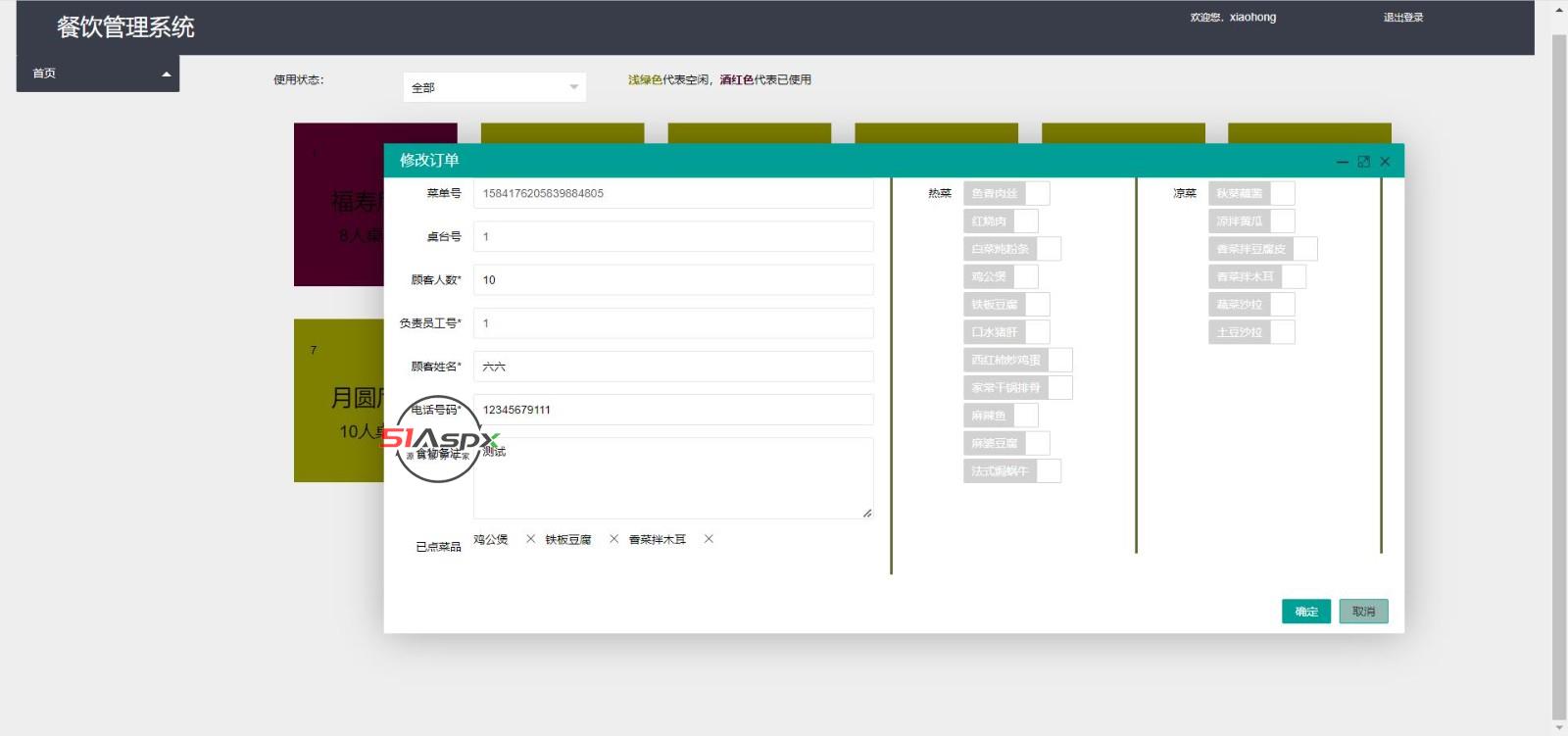Check the 白菜炖粉条 dish option
This screenshot has width=1568, height=736.
[1012, 249]
